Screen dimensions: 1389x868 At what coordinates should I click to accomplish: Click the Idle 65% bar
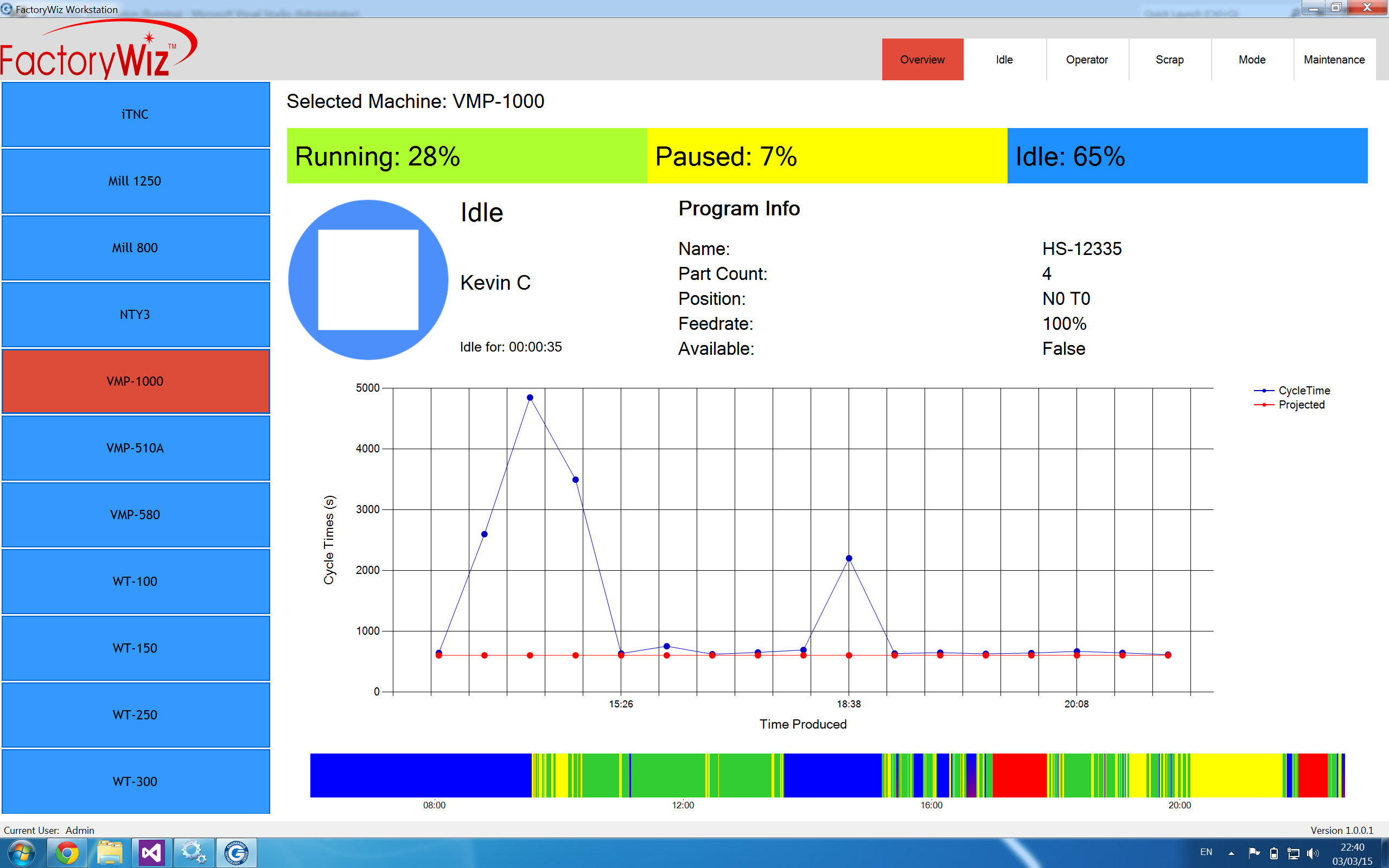[1188, 156]
